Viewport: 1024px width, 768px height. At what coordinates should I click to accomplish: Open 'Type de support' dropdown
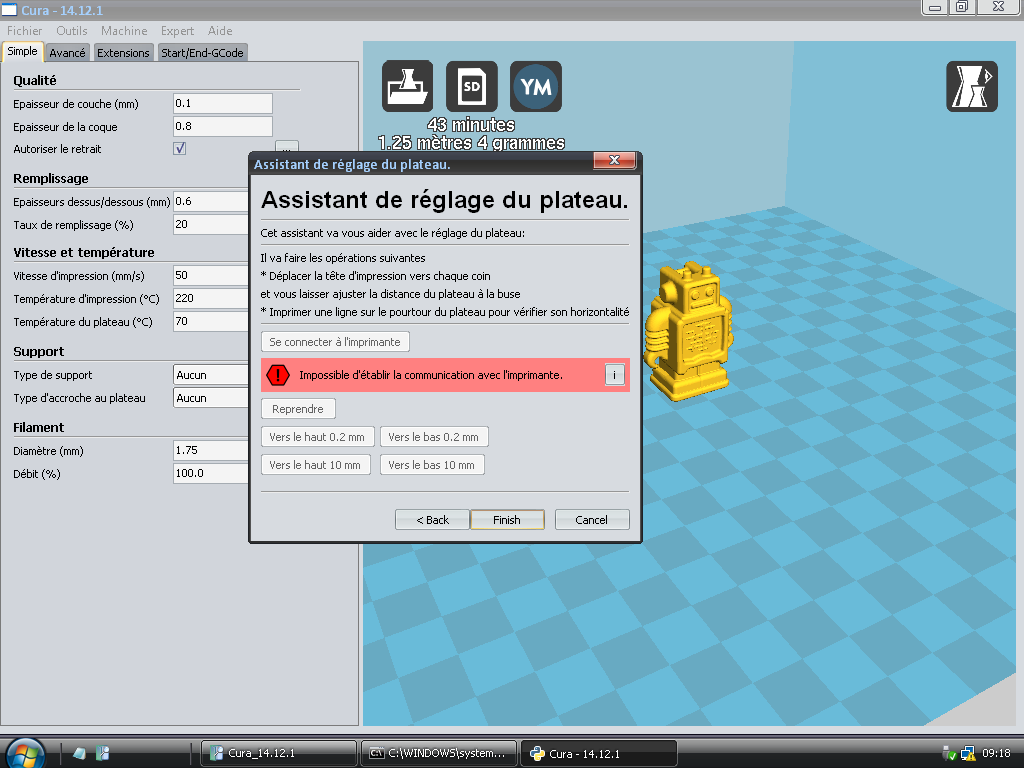click(211, 375)
